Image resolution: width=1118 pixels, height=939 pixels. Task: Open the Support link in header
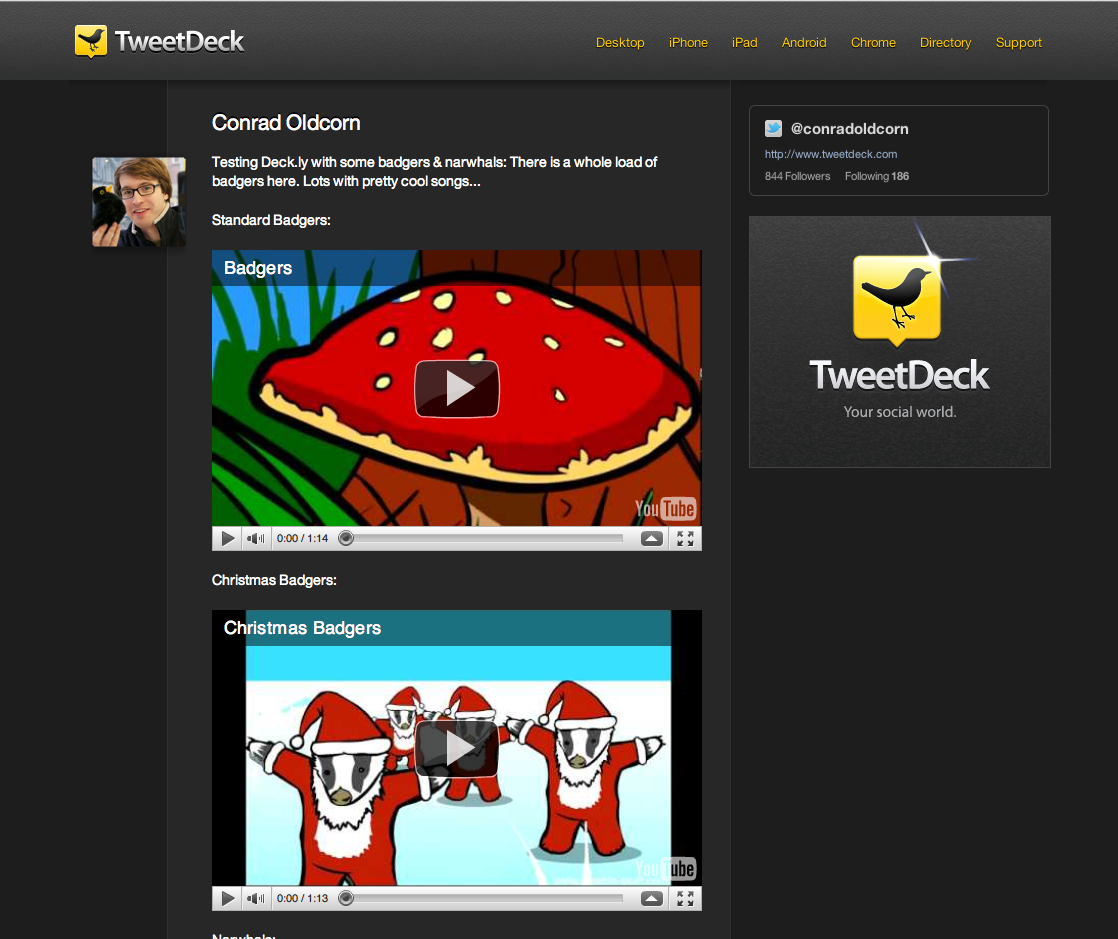point(1018,43)
